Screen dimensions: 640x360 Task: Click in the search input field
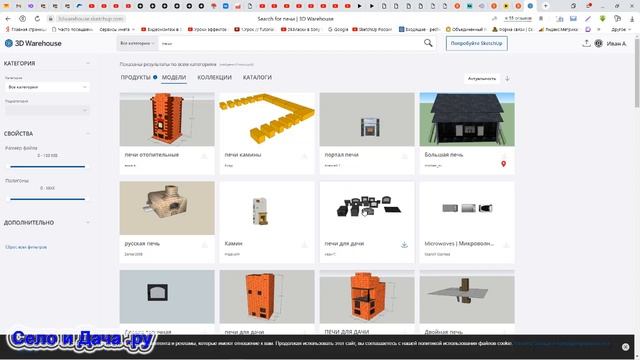coord(290,43)
